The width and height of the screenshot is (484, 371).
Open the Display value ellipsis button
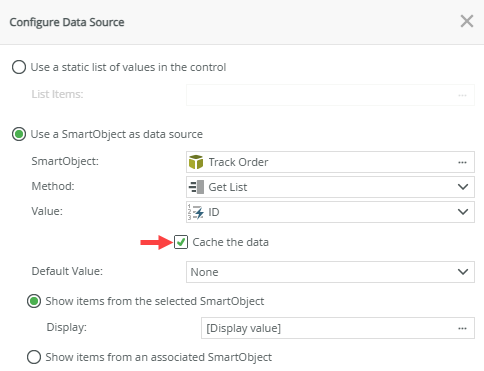462,328
